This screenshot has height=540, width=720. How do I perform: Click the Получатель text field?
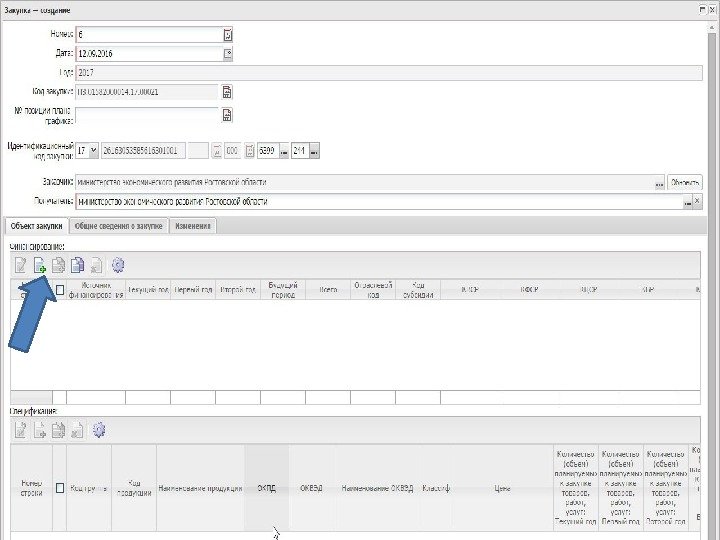click(379, 202)
